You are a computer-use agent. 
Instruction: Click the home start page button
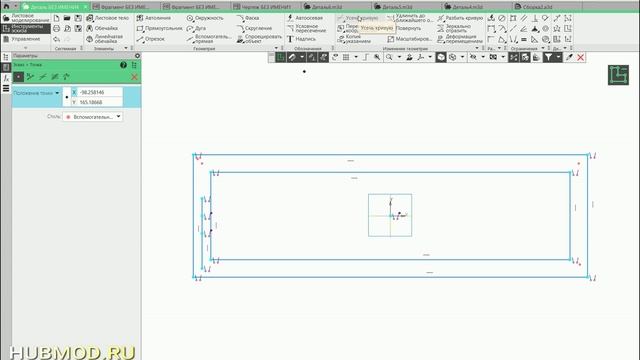6,7
